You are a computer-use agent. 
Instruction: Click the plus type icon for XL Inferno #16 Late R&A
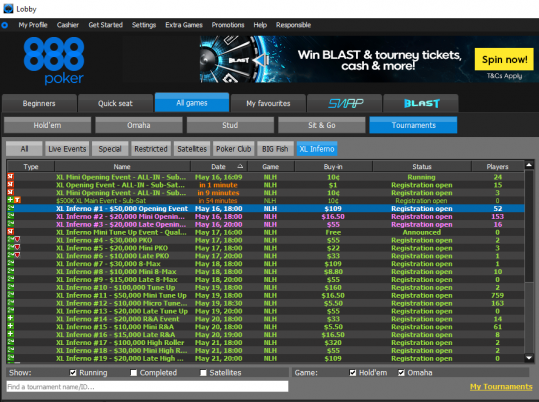(x=11, y=334)
